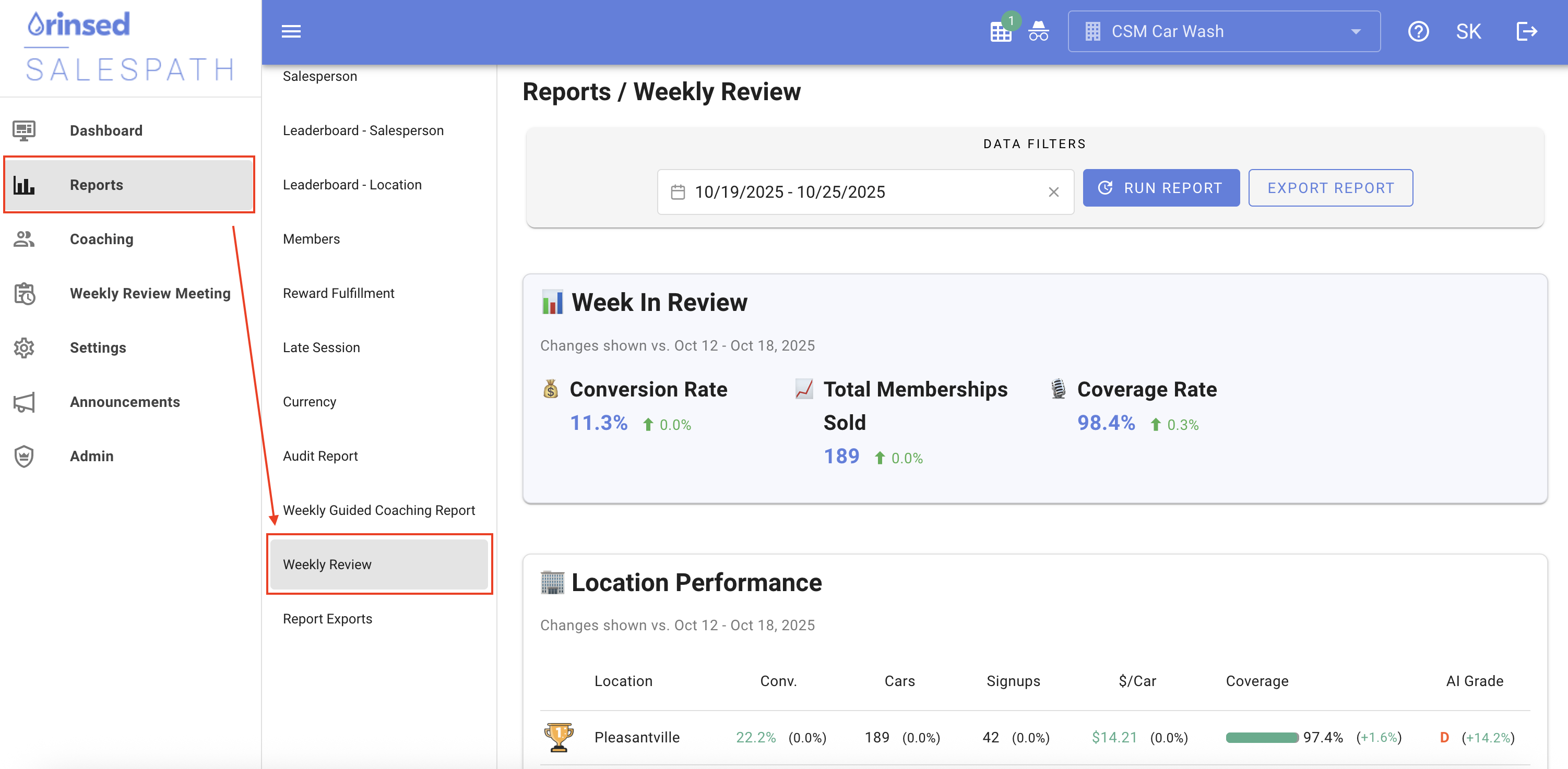Open the help question mark icon
This screenshot has height=769, width=1568.
pos(1418,31)
